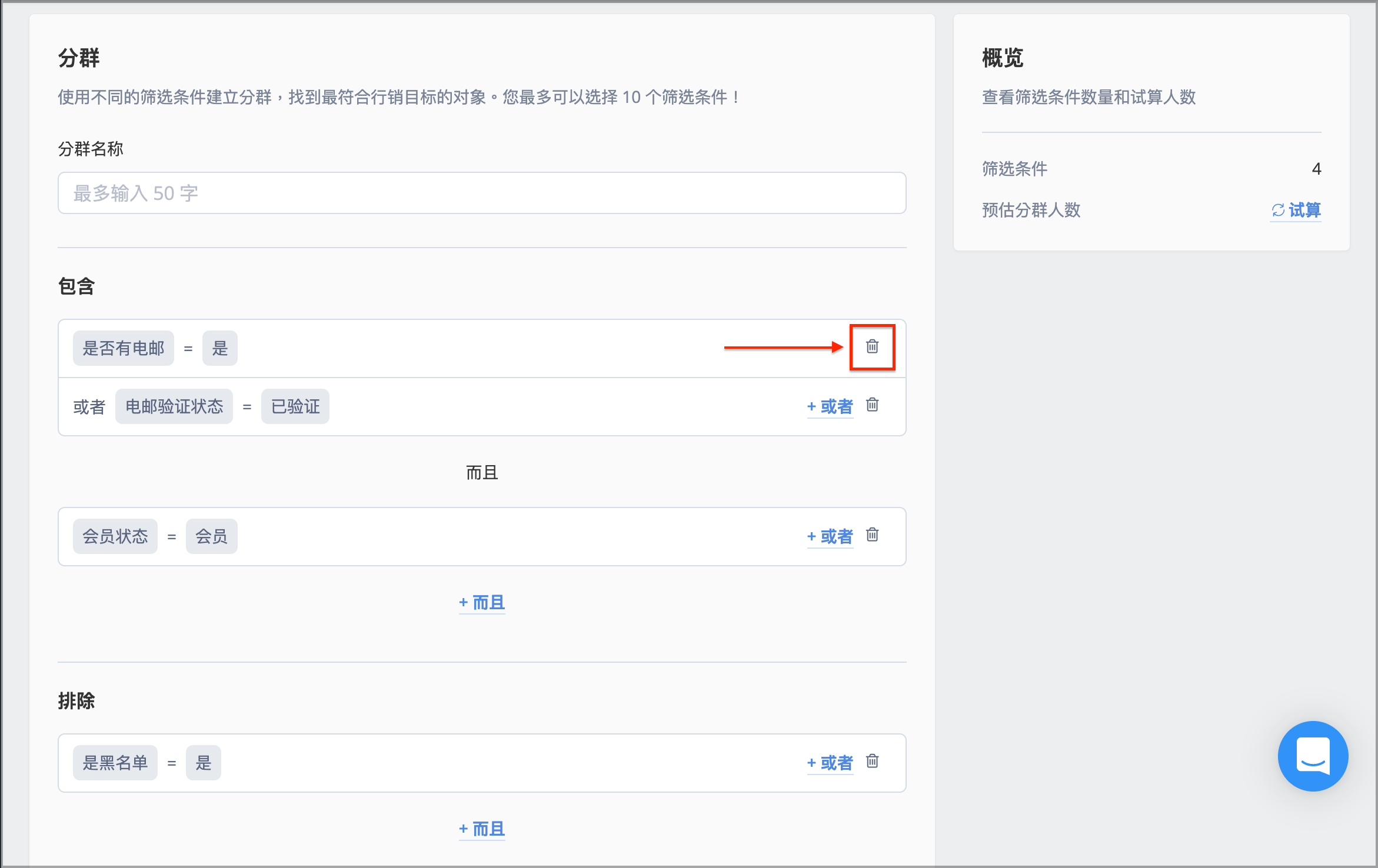Add 而且 group under 包含 section
The image size is (1378, 868).
[482, 603]
